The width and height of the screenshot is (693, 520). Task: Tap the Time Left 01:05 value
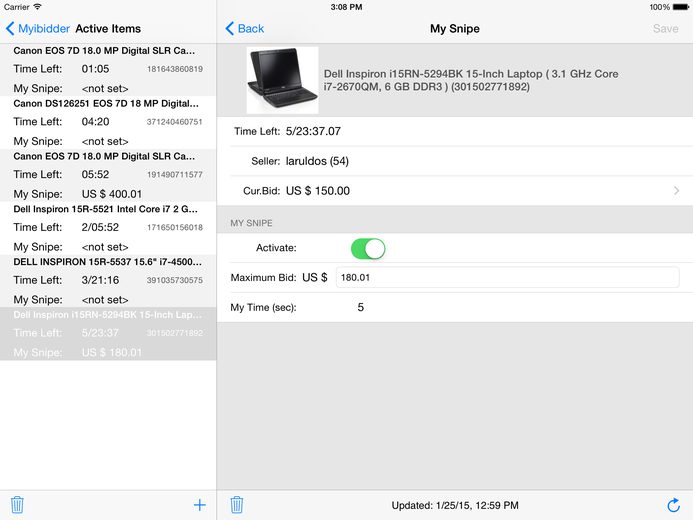pyautogui.click(x=95, y=69)
